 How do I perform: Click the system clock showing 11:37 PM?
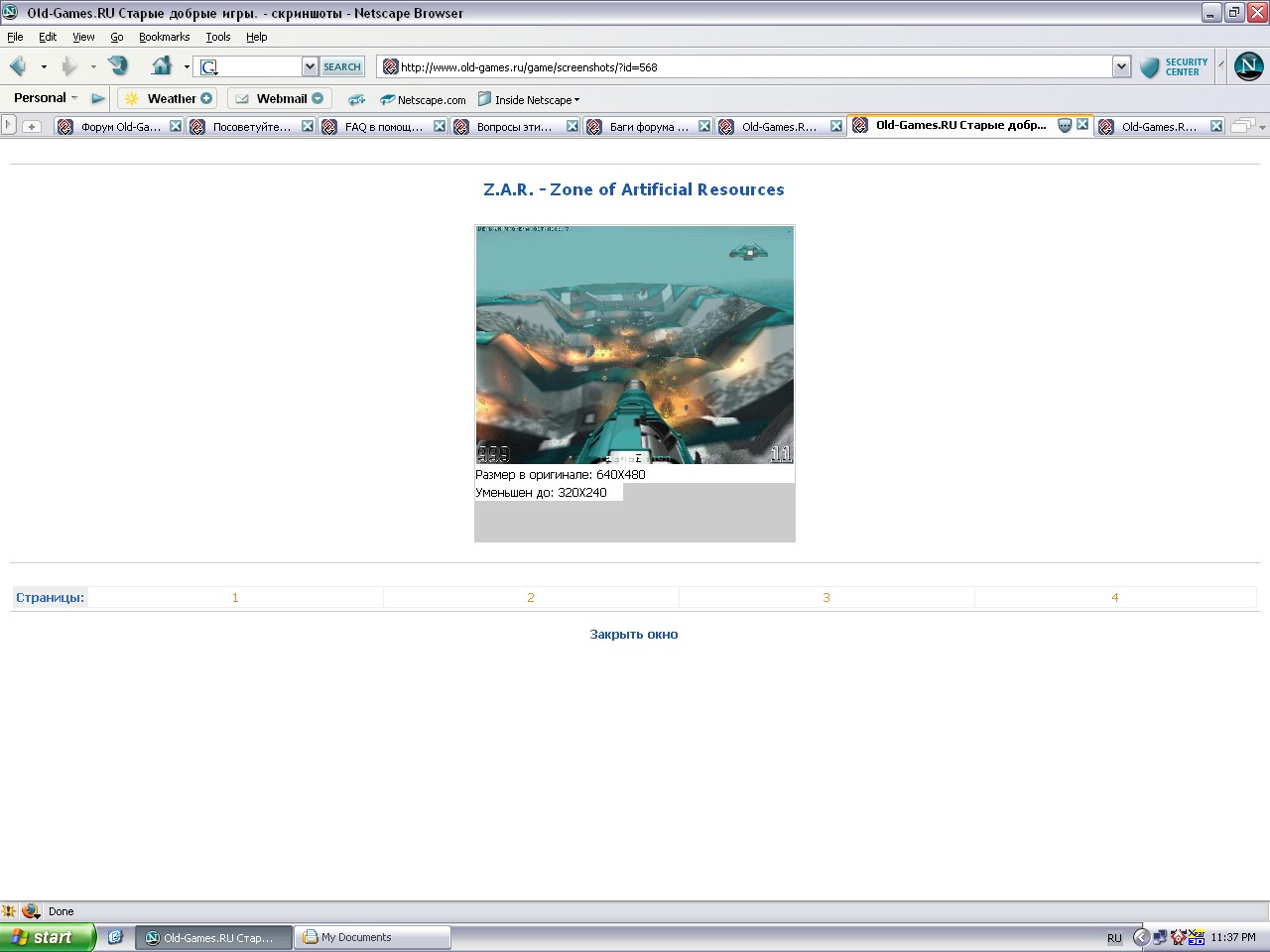[x=1233, y=937]
